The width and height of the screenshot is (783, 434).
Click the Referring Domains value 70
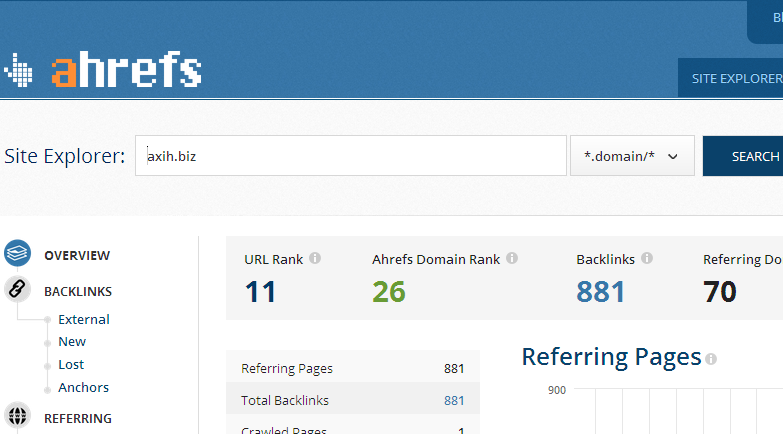720,292
